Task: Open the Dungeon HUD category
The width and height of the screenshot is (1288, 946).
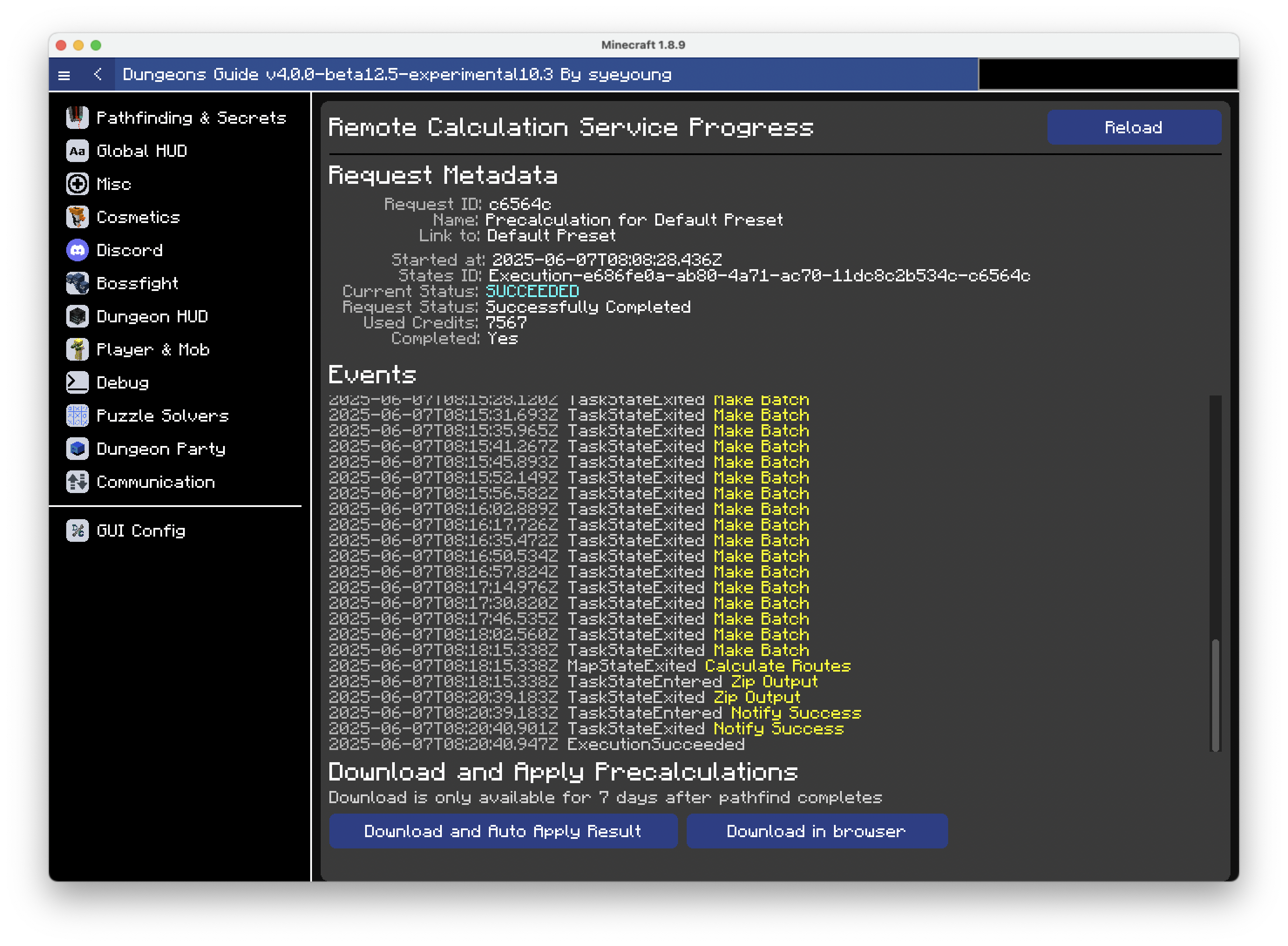Action: point(152,317)
